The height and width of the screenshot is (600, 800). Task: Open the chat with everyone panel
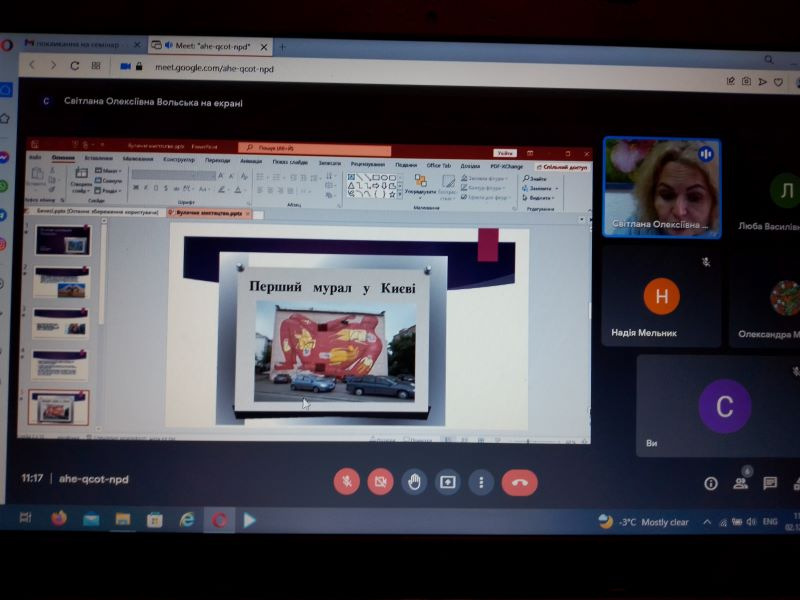770,483
